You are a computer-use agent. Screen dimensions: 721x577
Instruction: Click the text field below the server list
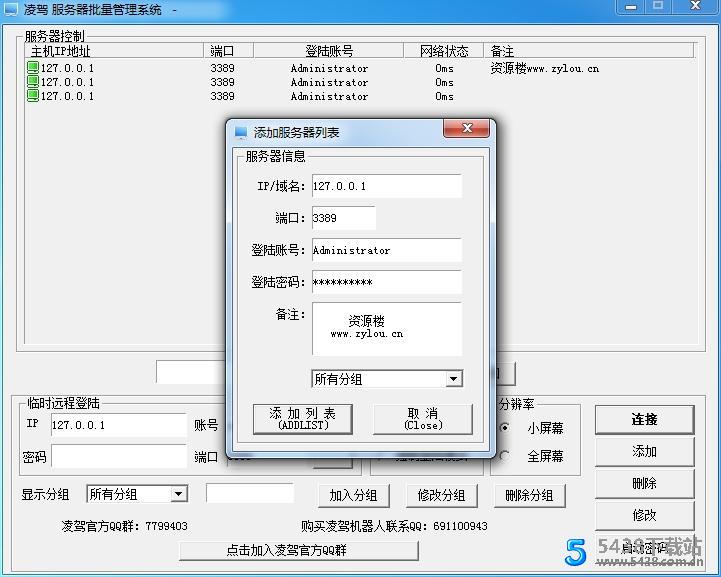(191, 372)
